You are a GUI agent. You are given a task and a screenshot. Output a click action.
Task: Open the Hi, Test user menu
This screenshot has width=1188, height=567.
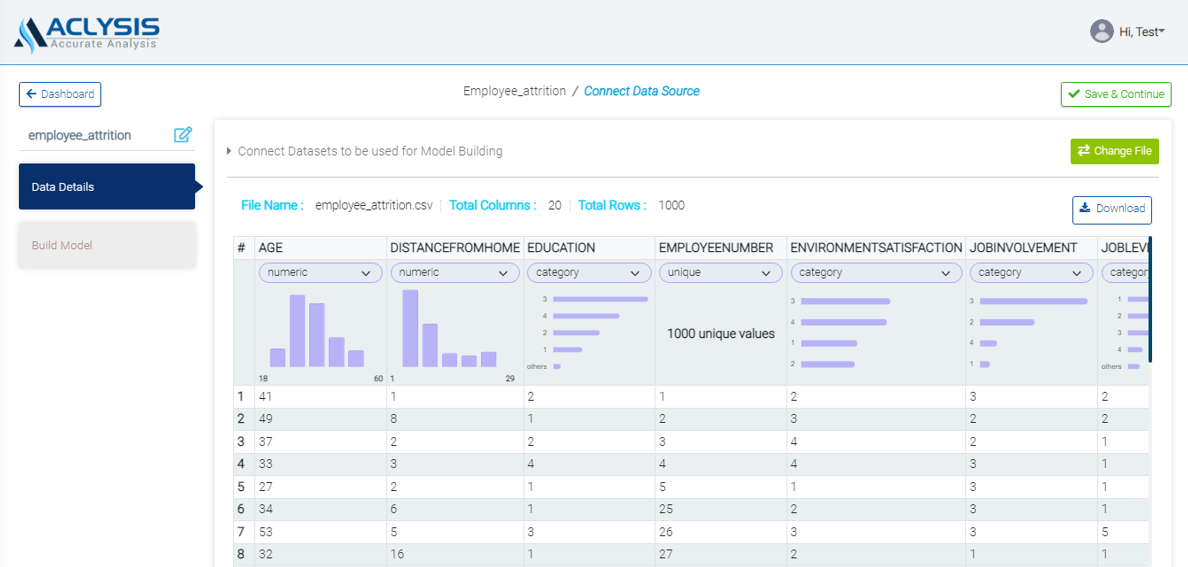1141,32
